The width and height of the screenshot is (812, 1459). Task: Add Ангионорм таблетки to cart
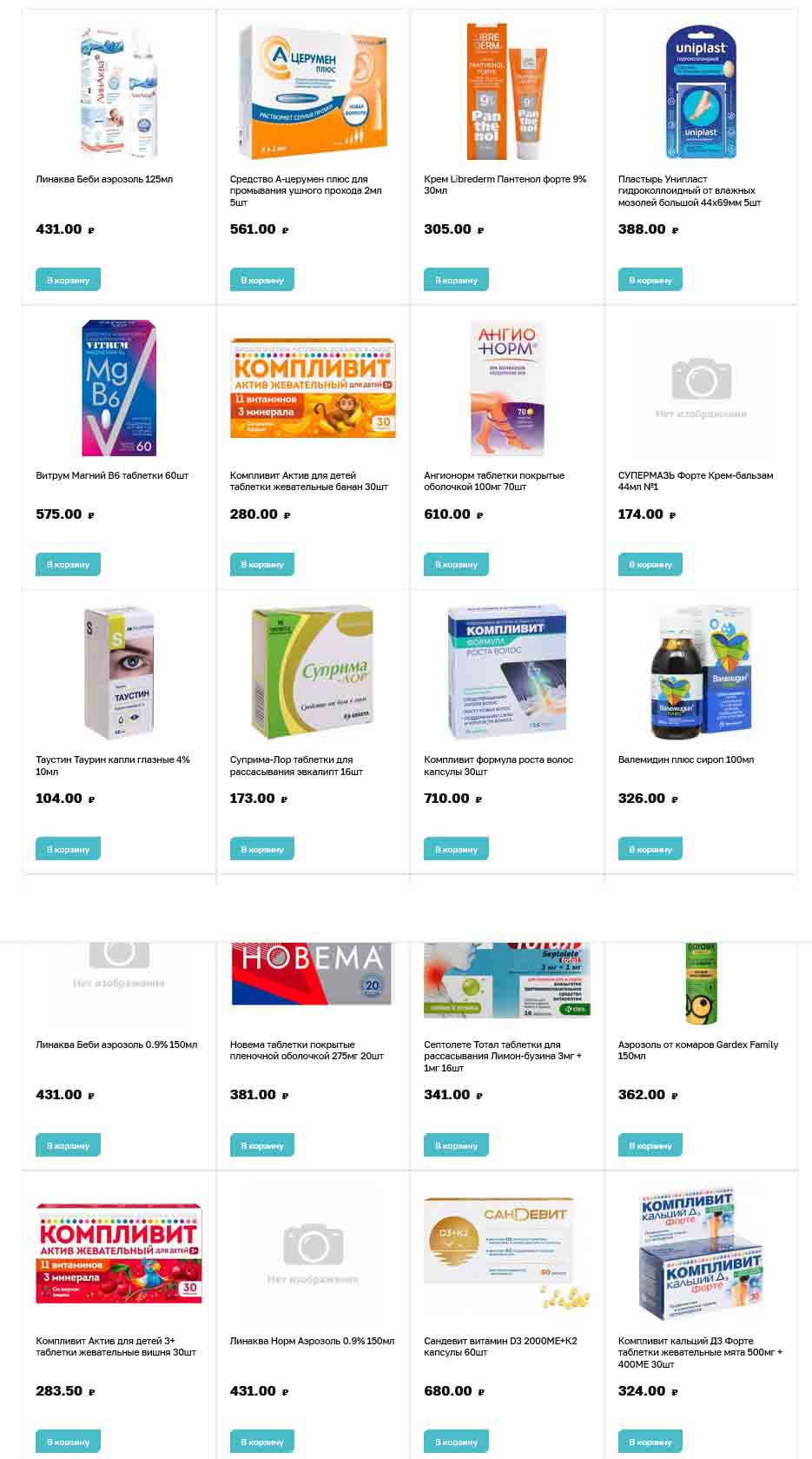456,564
